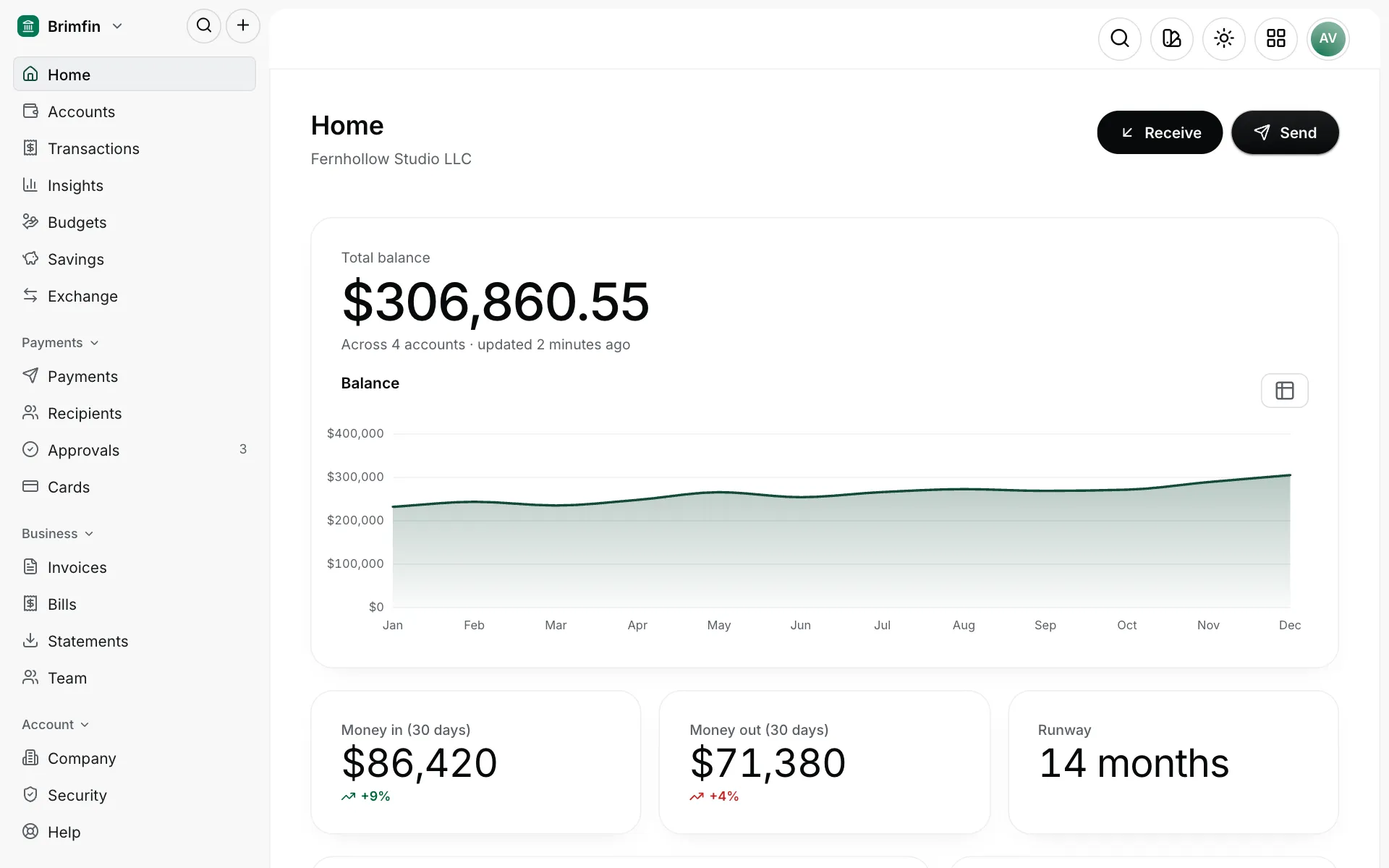Click the Money in $86,420 card
Viewport: 1389px width, 868px height.
476,762
